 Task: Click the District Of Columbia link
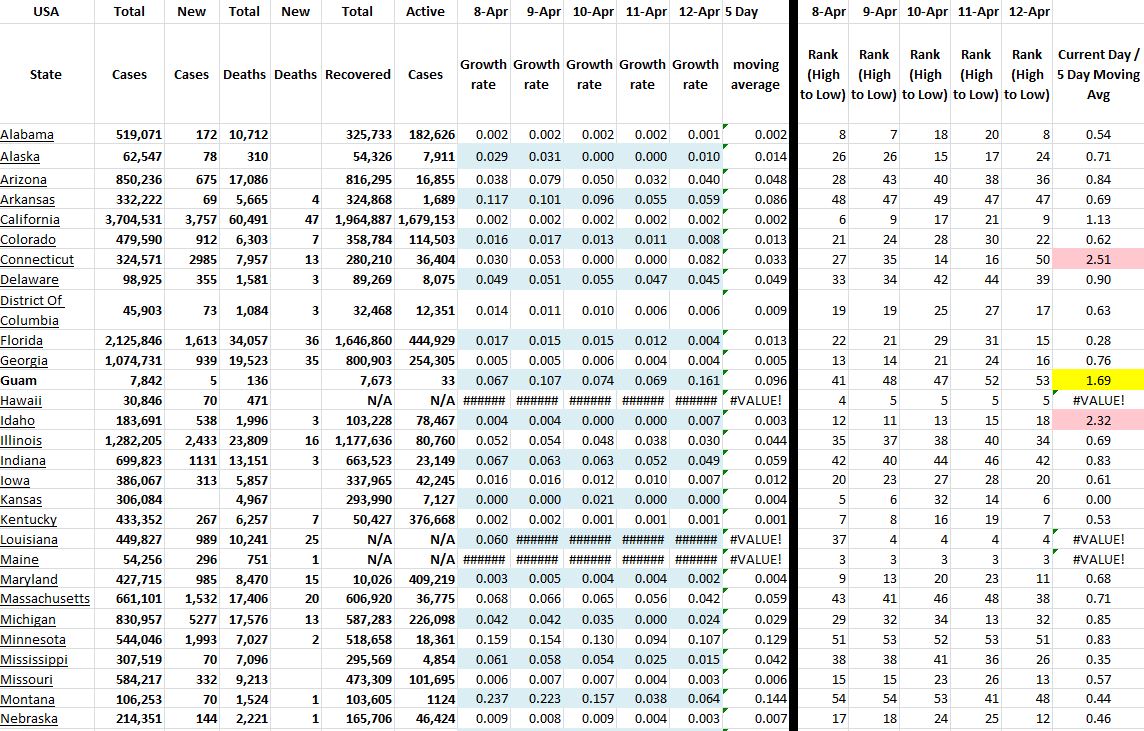coord(31,310)
